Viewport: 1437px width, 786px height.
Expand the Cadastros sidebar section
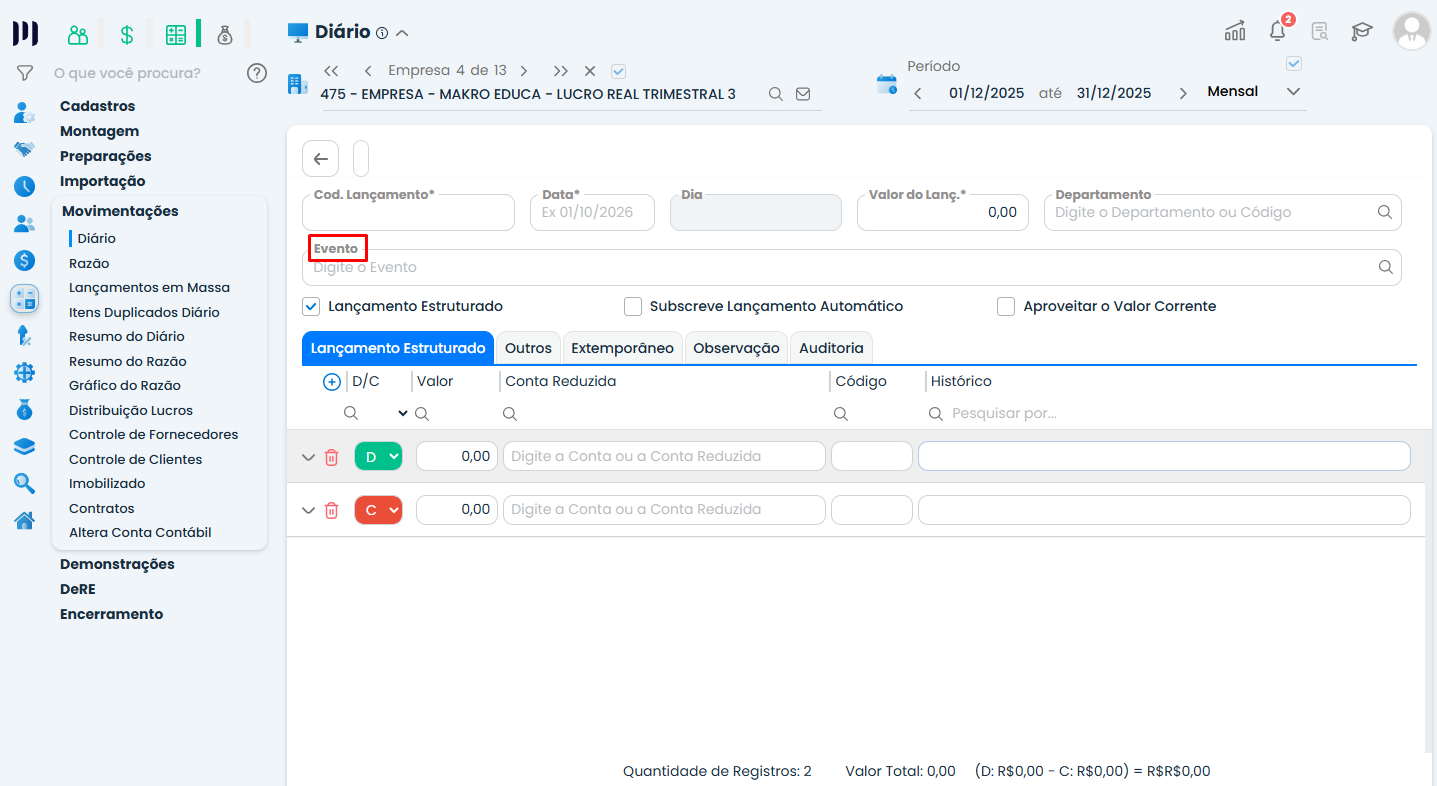97,106
